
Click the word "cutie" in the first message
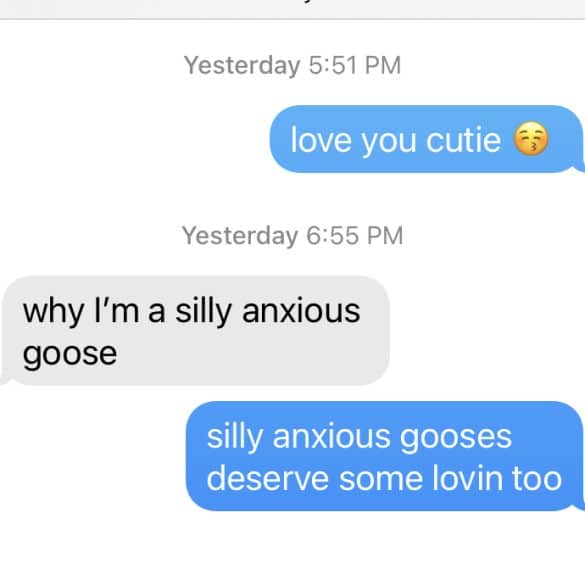click(x=463, y=140)
